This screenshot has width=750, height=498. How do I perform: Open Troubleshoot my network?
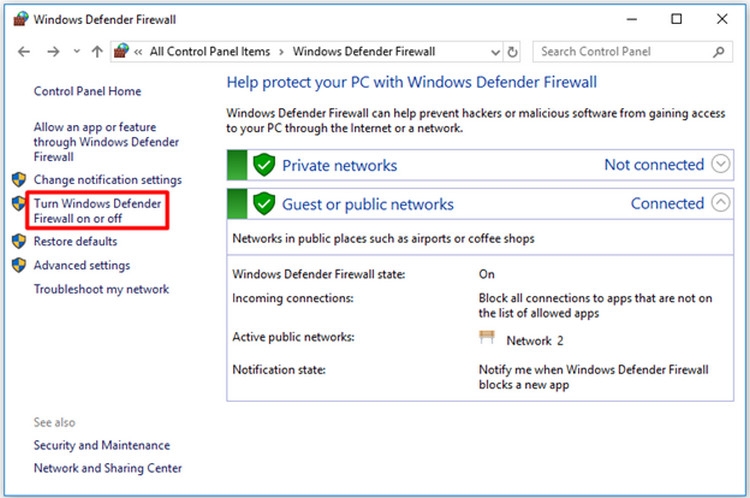pos(101,289)
